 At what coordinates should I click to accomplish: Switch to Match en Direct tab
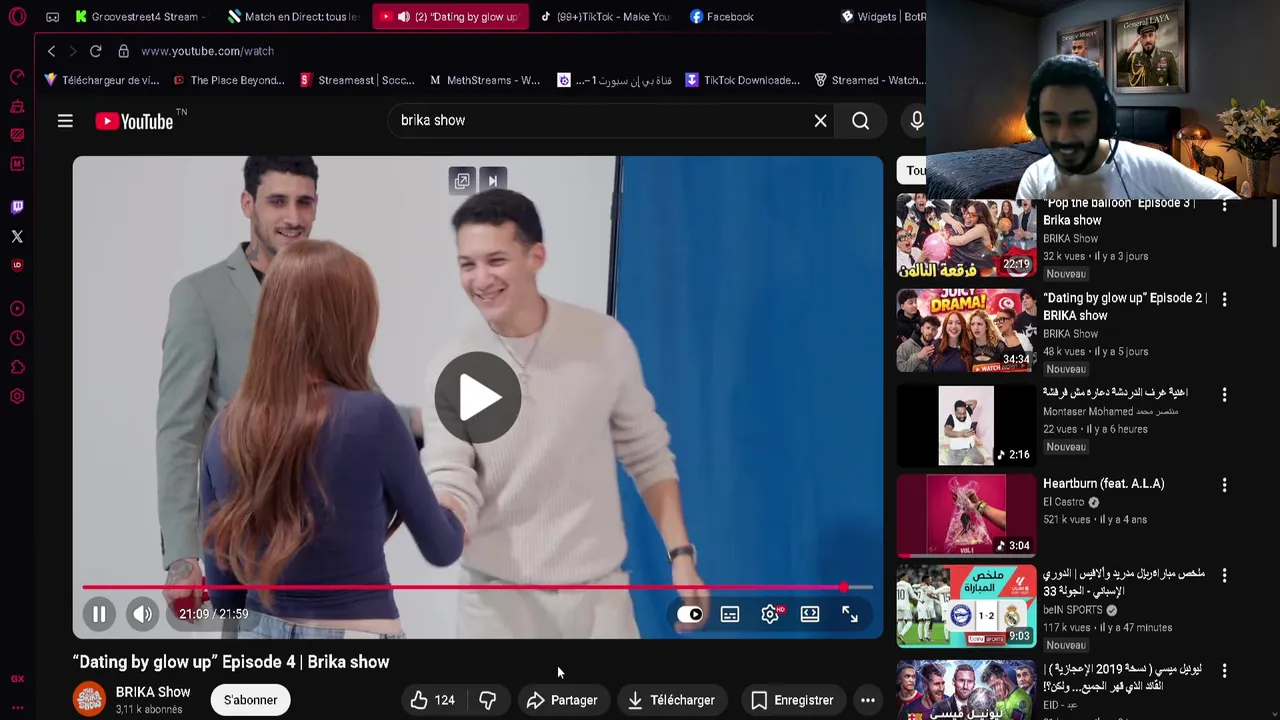point(293,16)
